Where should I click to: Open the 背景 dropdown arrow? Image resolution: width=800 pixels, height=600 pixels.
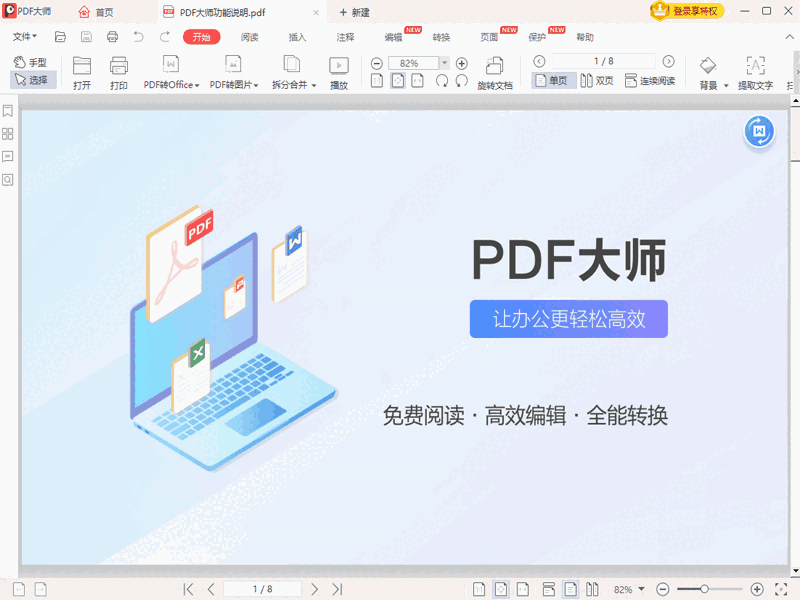(x=726, y=85)
